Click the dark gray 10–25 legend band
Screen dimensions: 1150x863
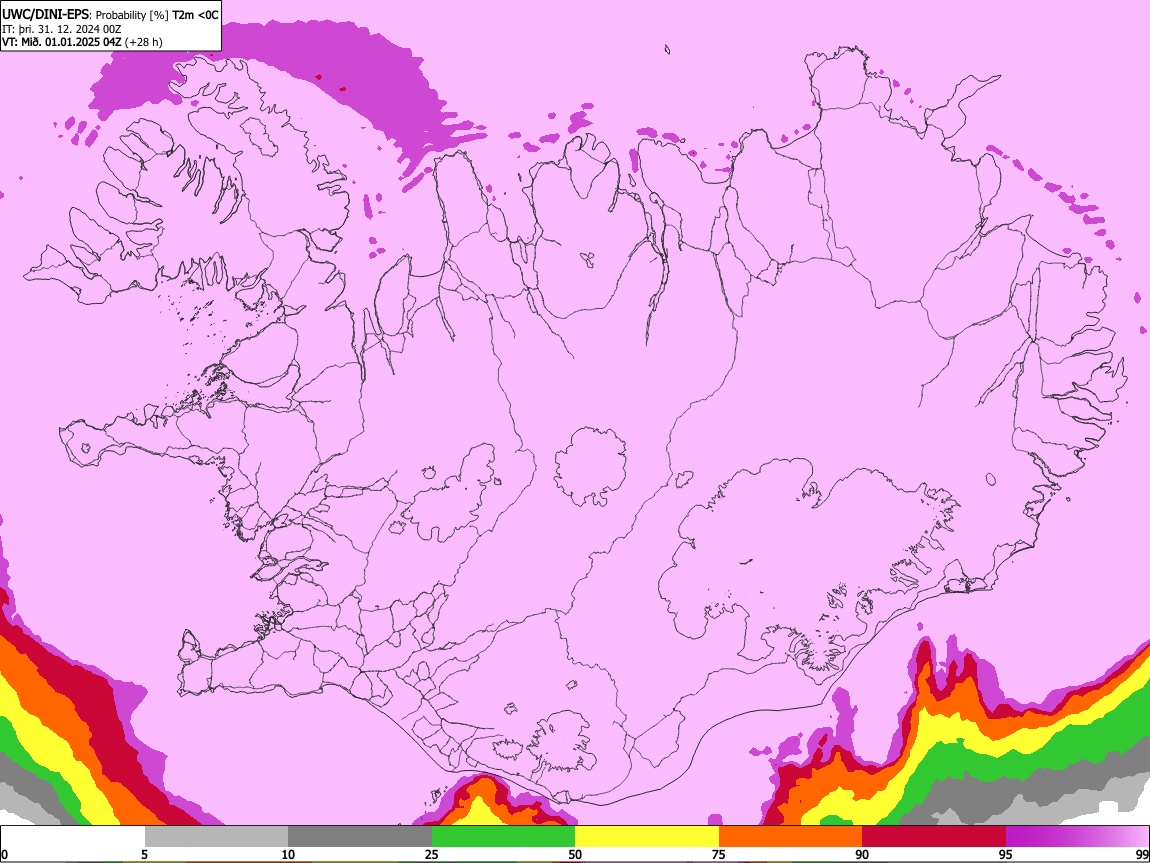360,837
